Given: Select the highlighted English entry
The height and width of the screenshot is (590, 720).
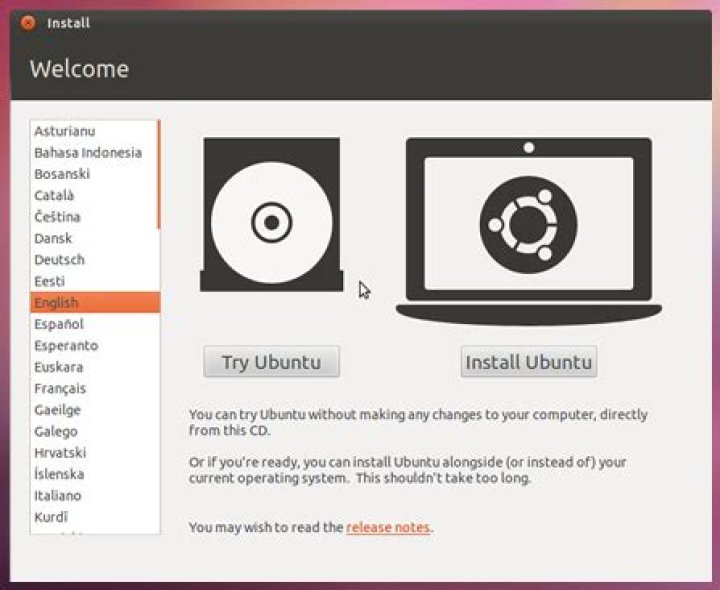Looking at the screenshot, I should coord(95,303).
